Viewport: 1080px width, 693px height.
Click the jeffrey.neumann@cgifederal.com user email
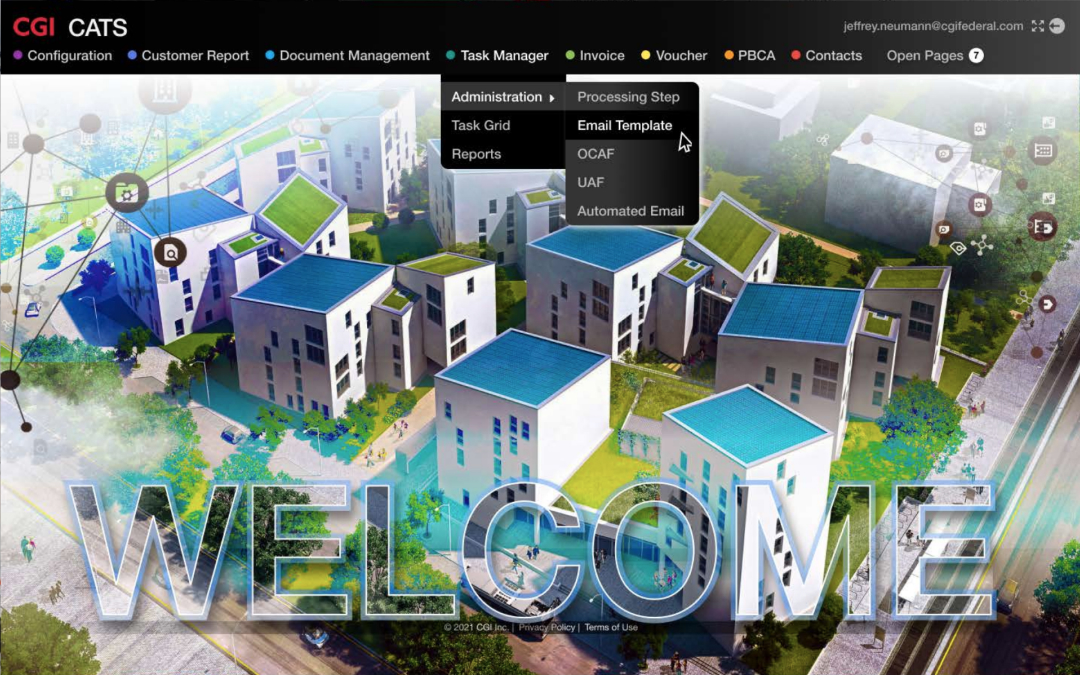point(933,26)
